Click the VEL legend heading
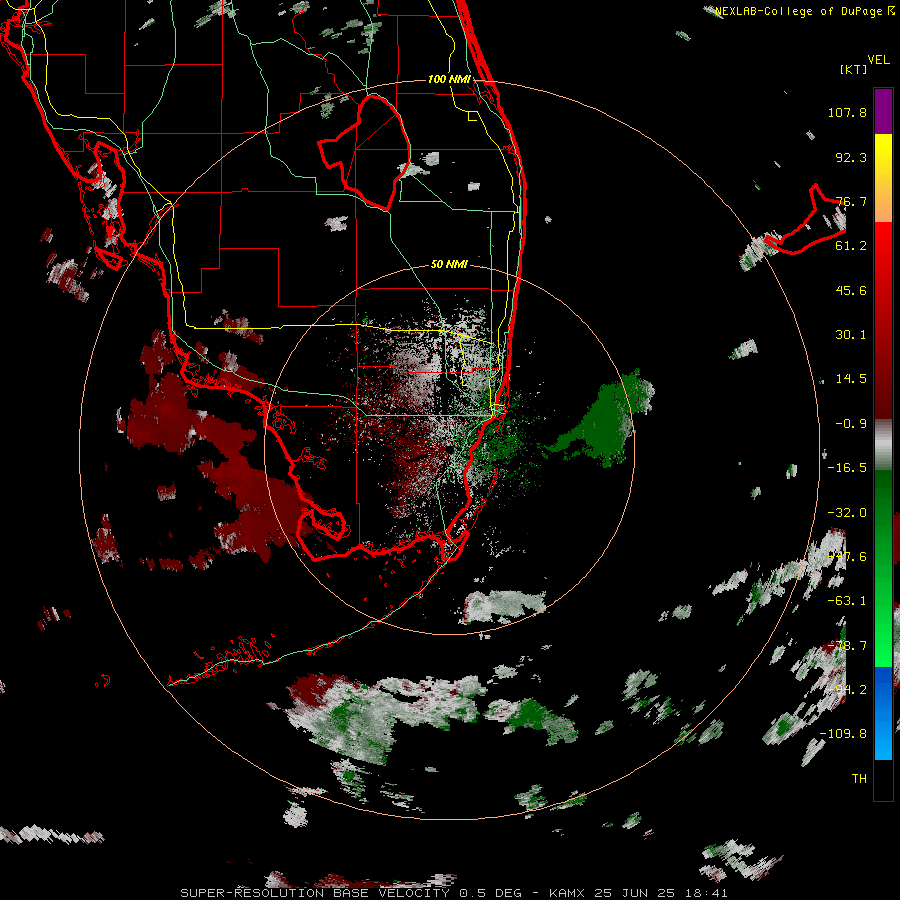Screen dimensions: 900x900 point(878,60)
